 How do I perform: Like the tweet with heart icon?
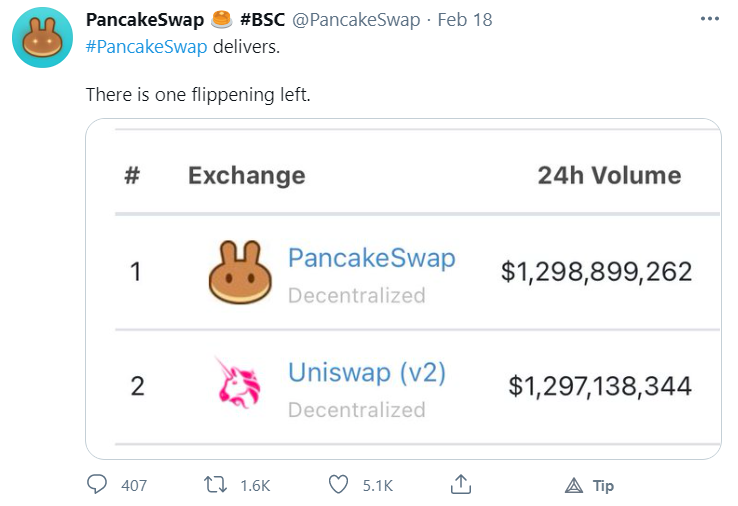339,485
